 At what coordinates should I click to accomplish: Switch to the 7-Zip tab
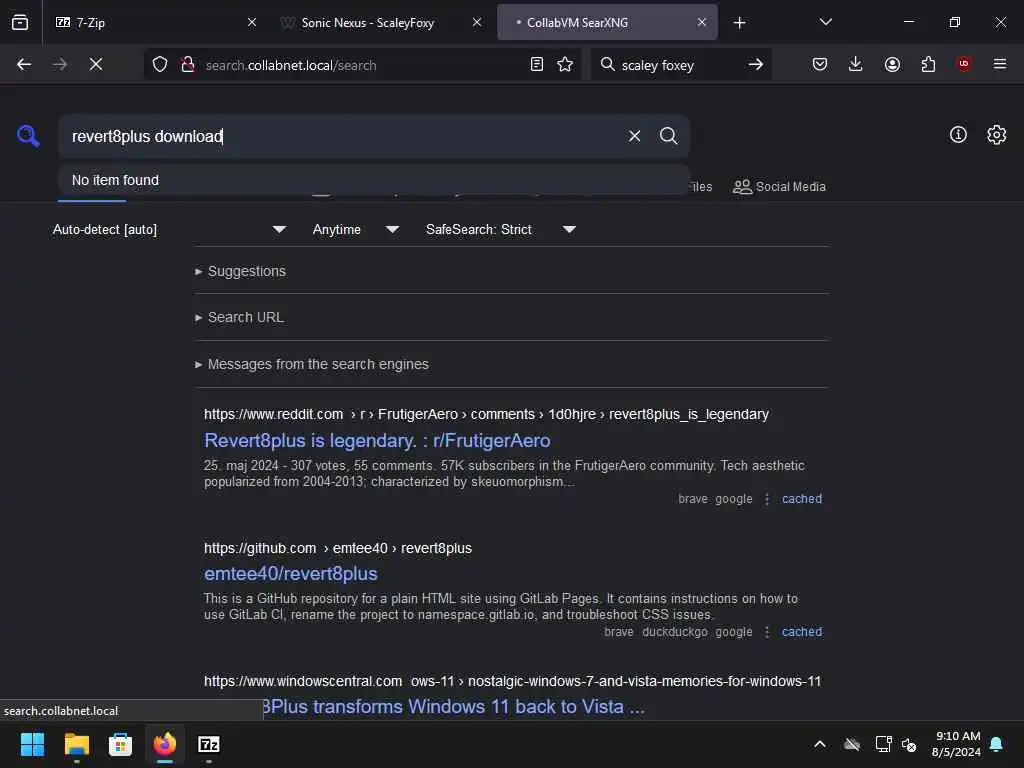coord(155,22)
